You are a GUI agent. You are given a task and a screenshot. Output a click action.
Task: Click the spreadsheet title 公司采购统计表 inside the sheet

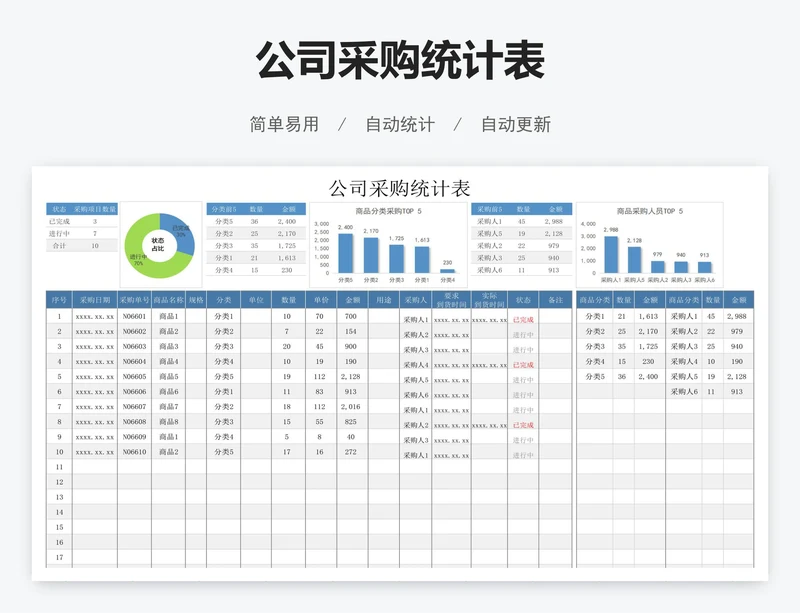click(x=399, y=188)
